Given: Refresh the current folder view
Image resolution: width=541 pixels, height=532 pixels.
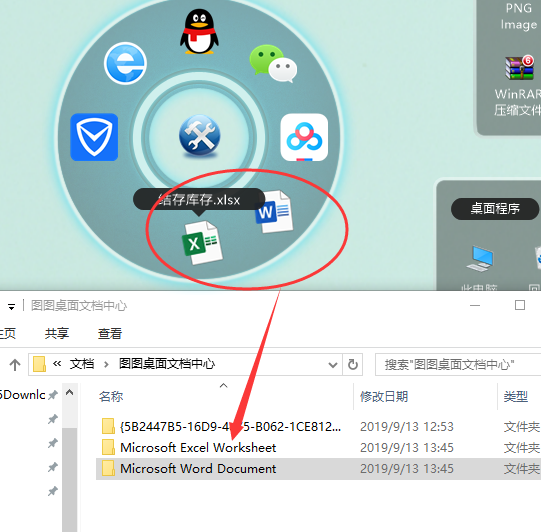Looking at the screenshot, I should pyautogui.click(x=353, y=365).
